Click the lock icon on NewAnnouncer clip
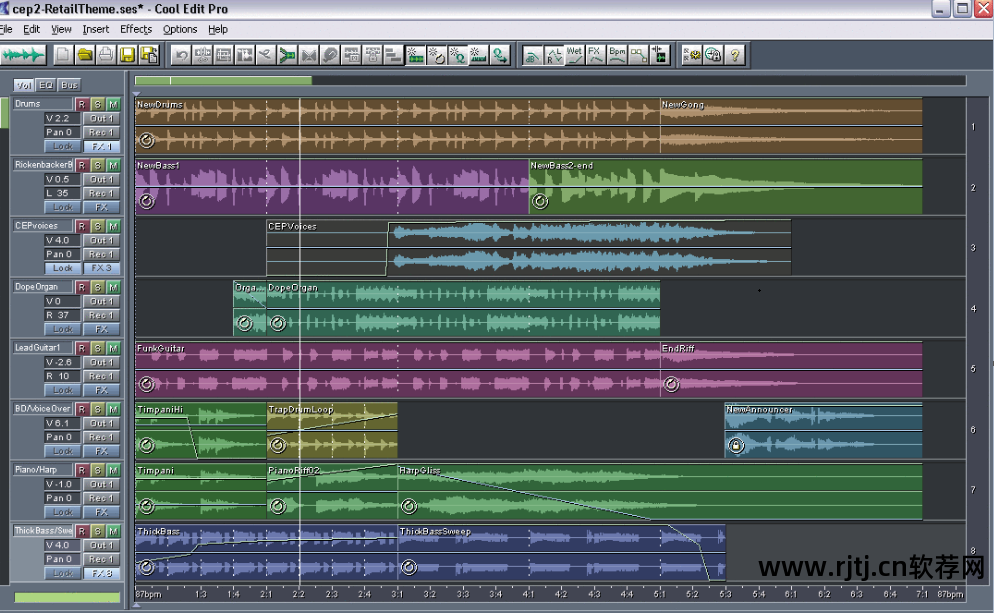This screenshot has width=994, height=613. pos(735,446)
